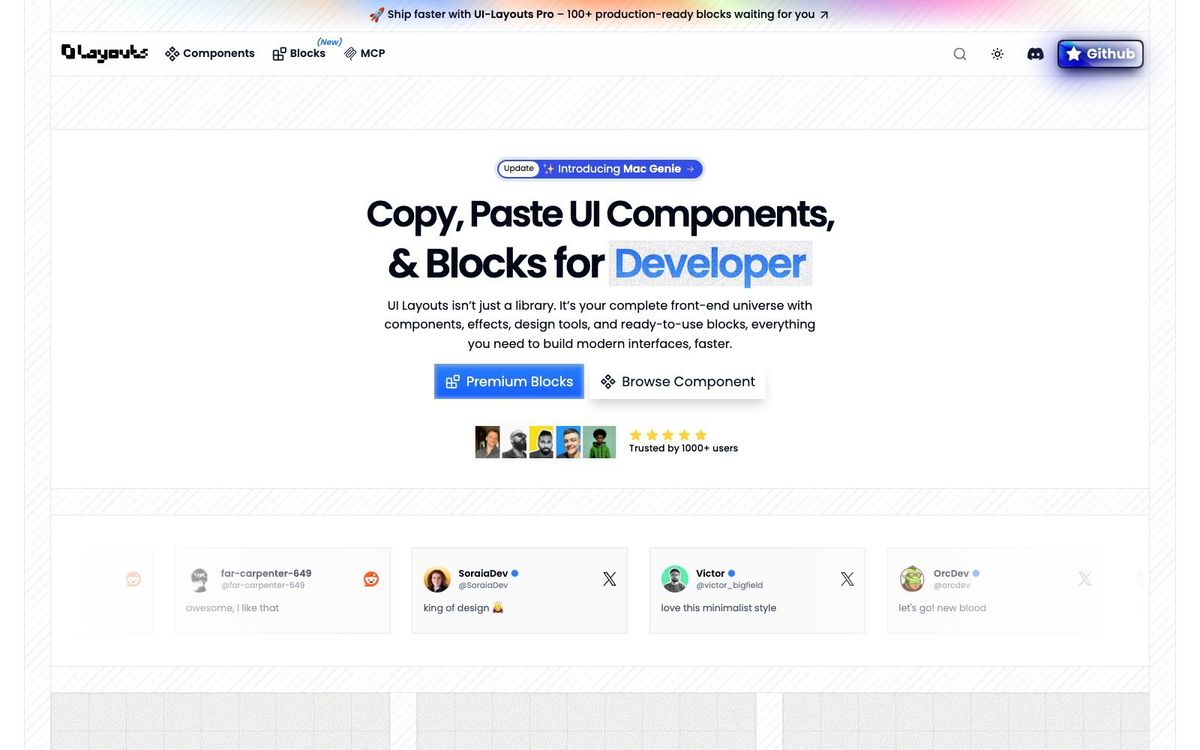Click the MCP nav icon

pyautogui.click(x=350, y=53)
